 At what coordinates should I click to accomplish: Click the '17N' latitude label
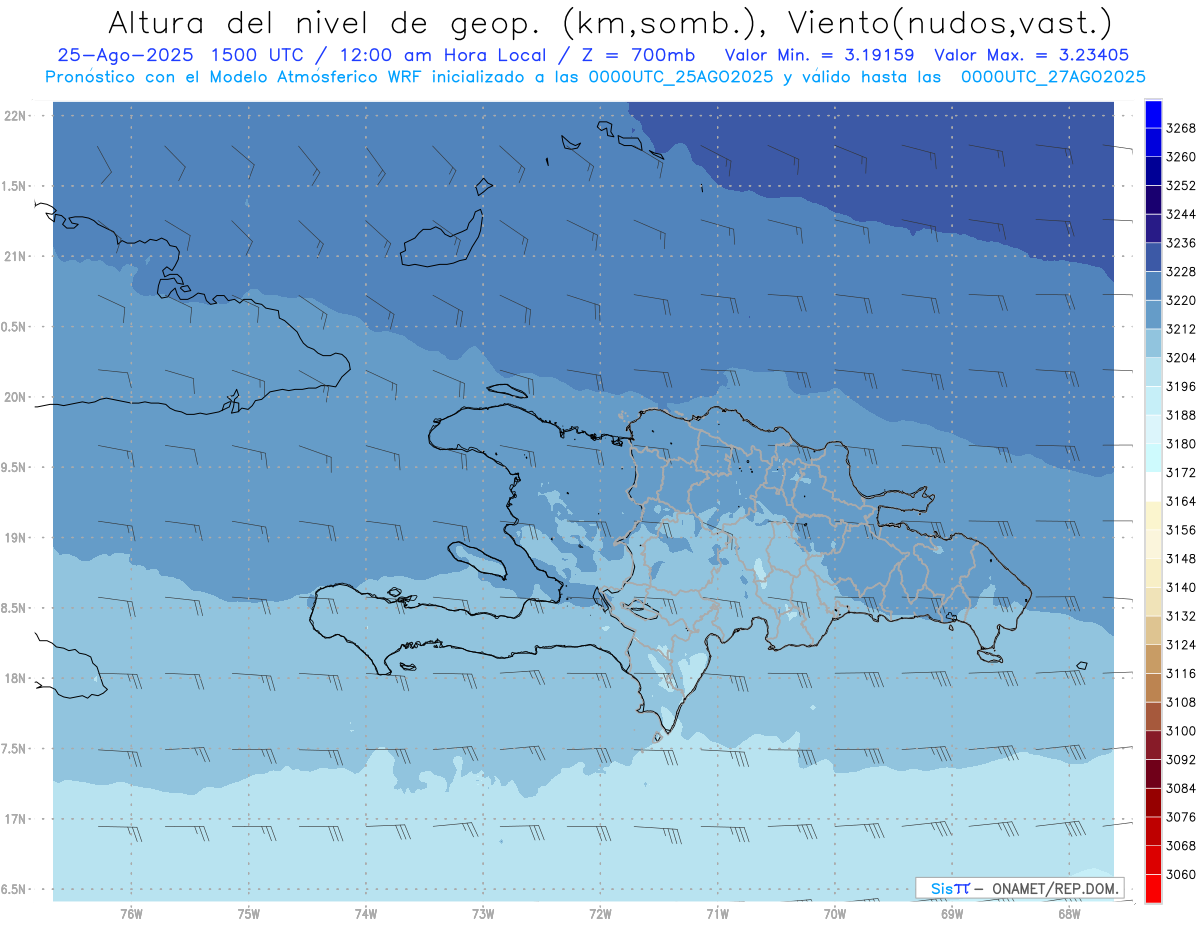[x=15, y=819]
